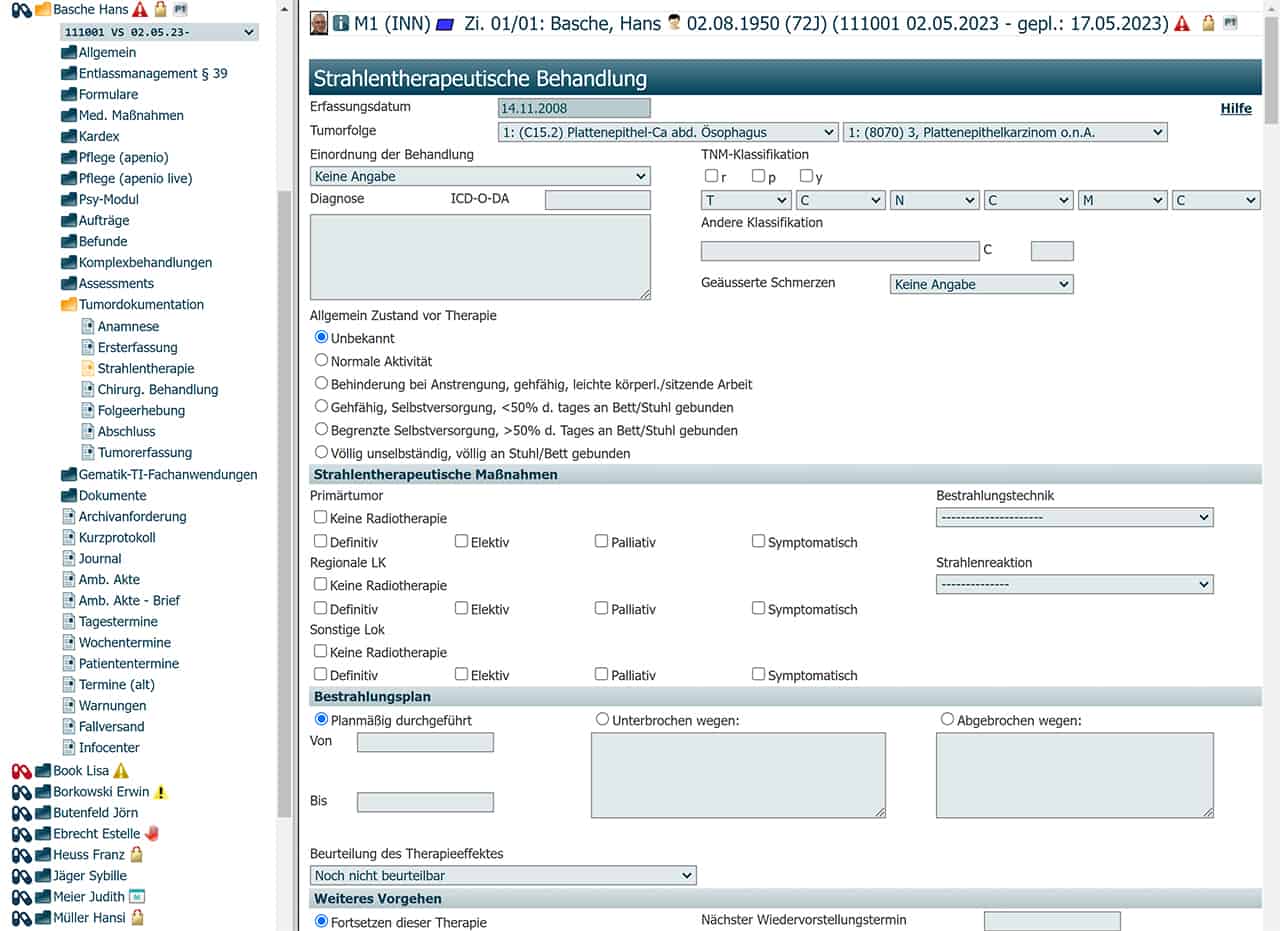
Task: Select 'Abgebrochen wegen' radio option
Action: 947,719
